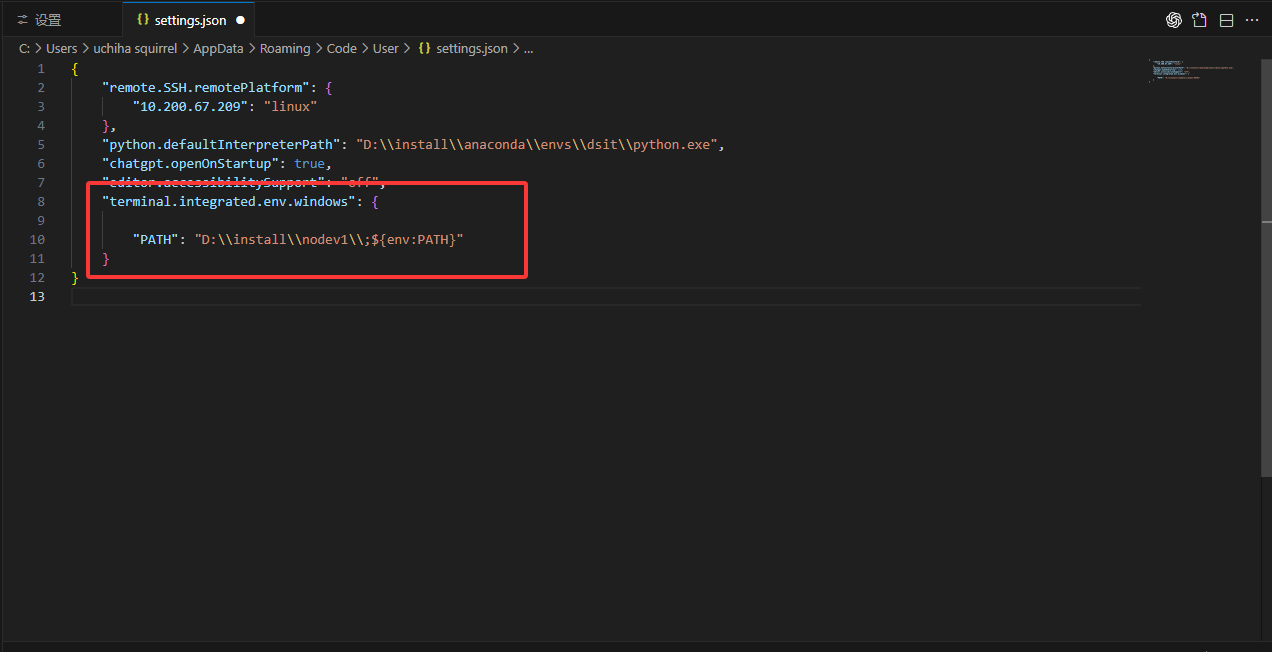Click the sliders icon on the 设置 tab
This screenshot has height=652, width=1272.
pyautogui.click(x=23, y=18)
